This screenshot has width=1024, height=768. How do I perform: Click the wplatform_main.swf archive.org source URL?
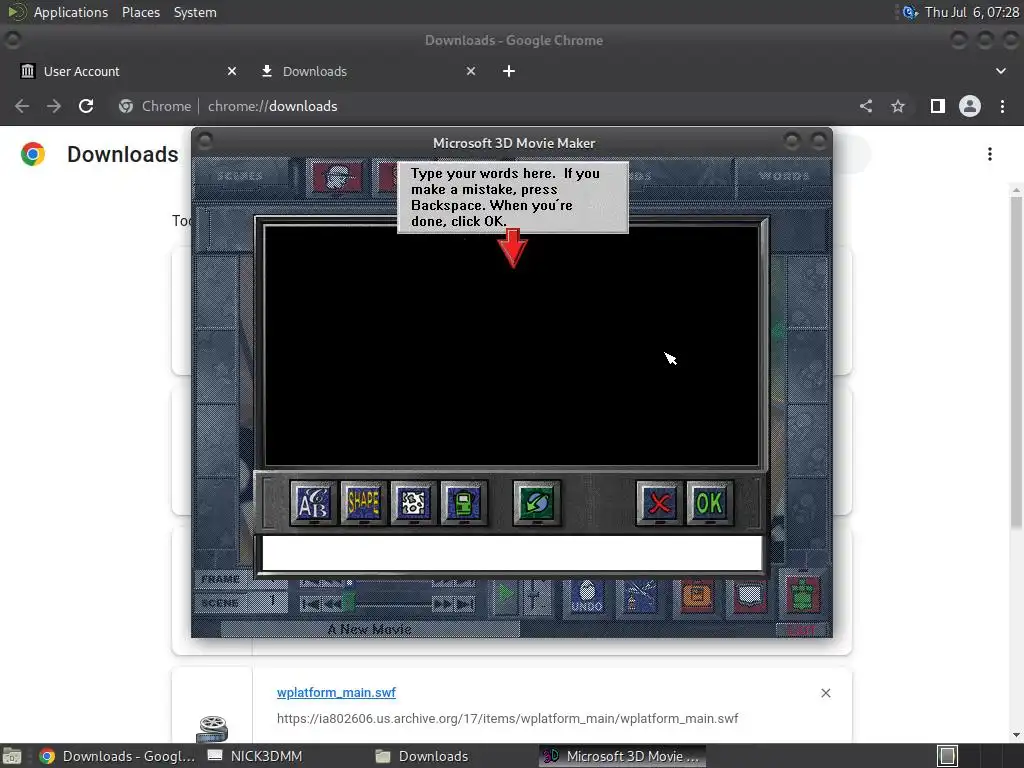(x=507, y=718)
